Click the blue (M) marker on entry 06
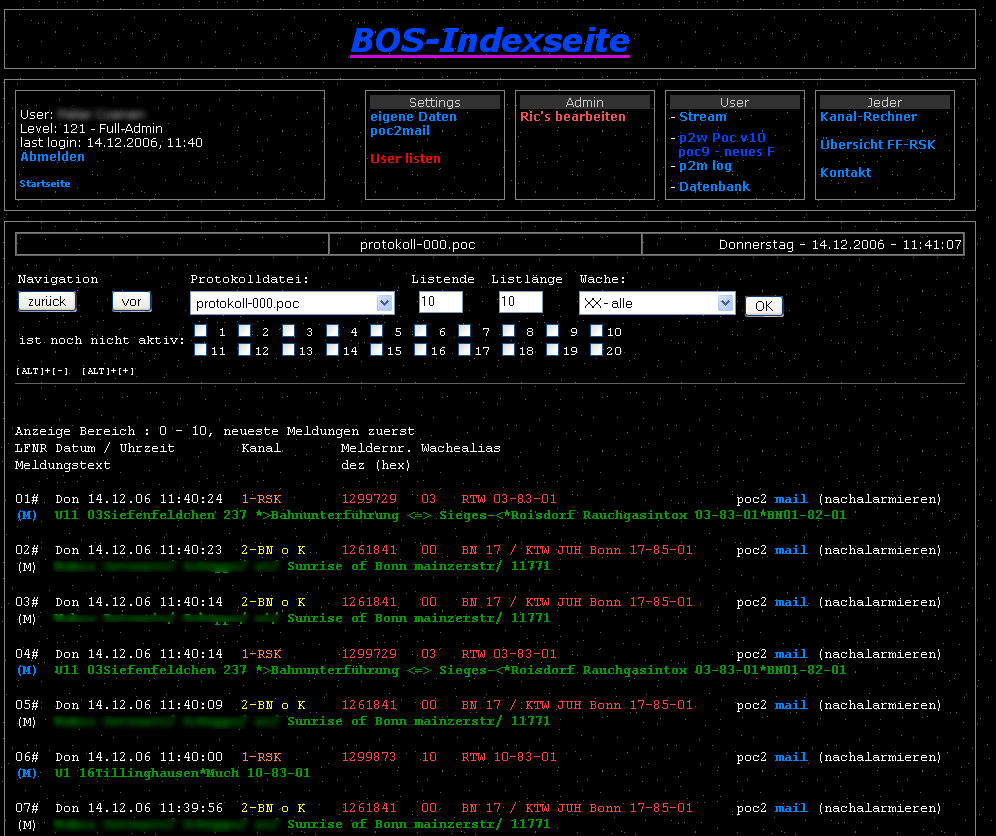996x836 pixels. [x=28, y=773]
